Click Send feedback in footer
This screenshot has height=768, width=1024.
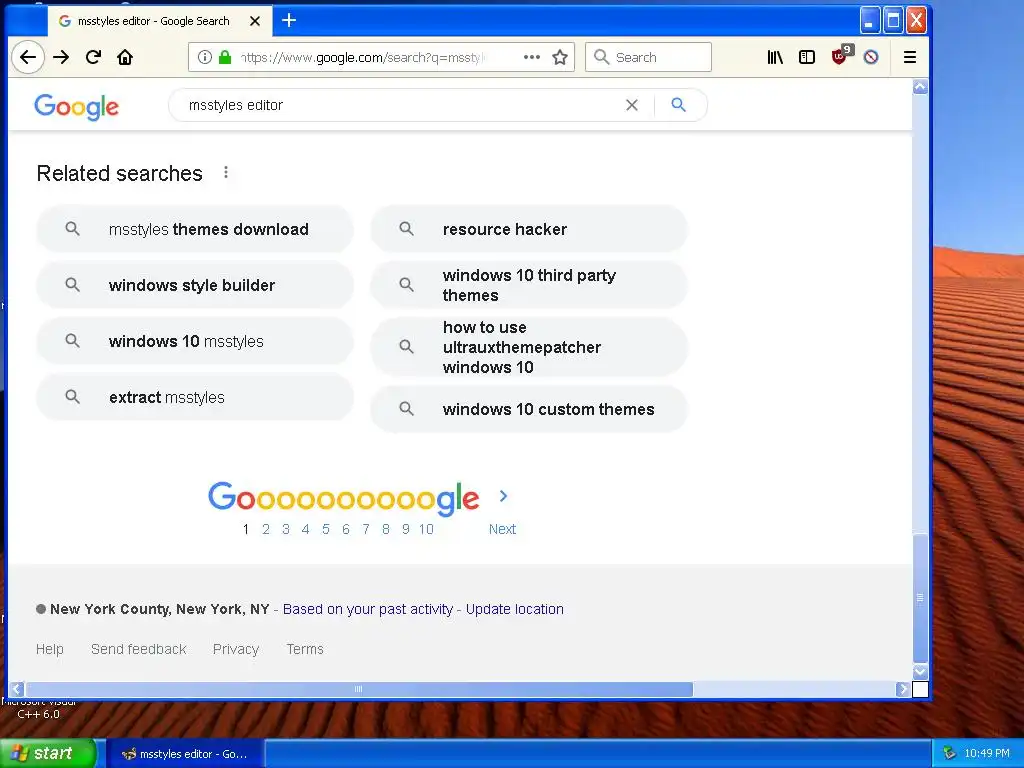tap(138, 649)
